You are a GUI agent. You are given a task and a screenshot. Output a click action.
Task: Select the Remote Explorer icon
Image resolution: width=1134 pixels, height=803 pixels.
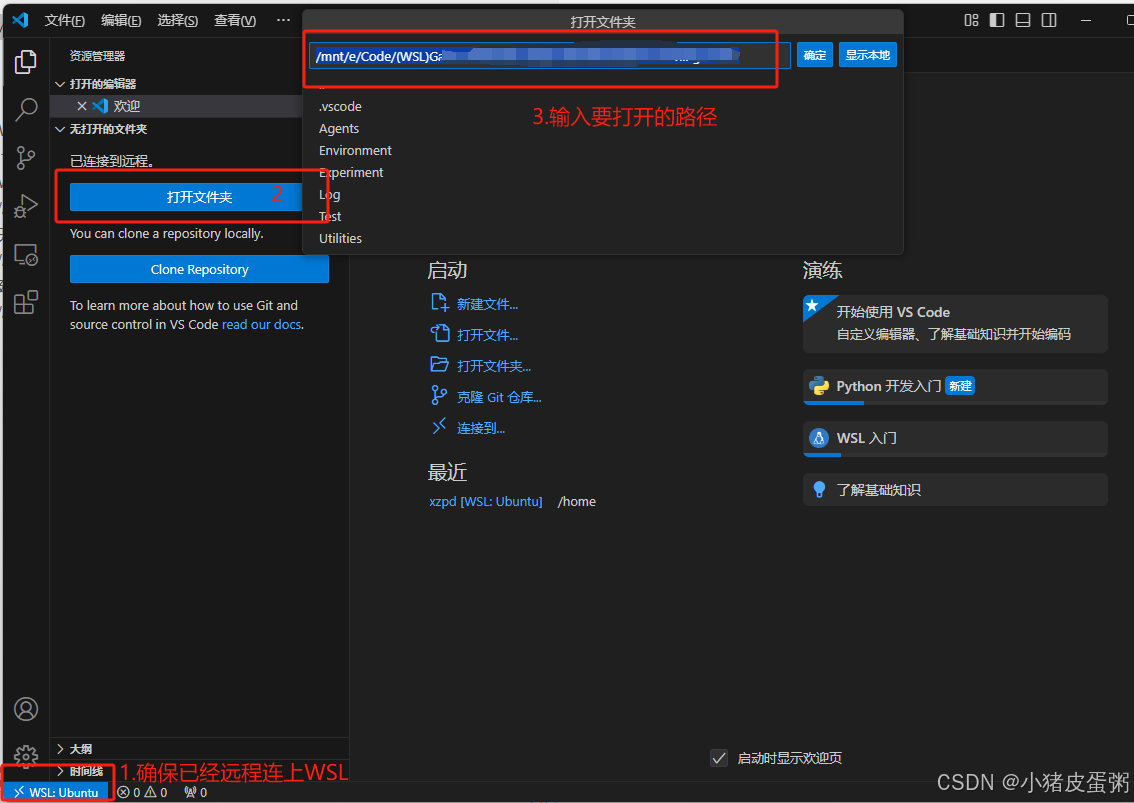[x=26, y=254]
